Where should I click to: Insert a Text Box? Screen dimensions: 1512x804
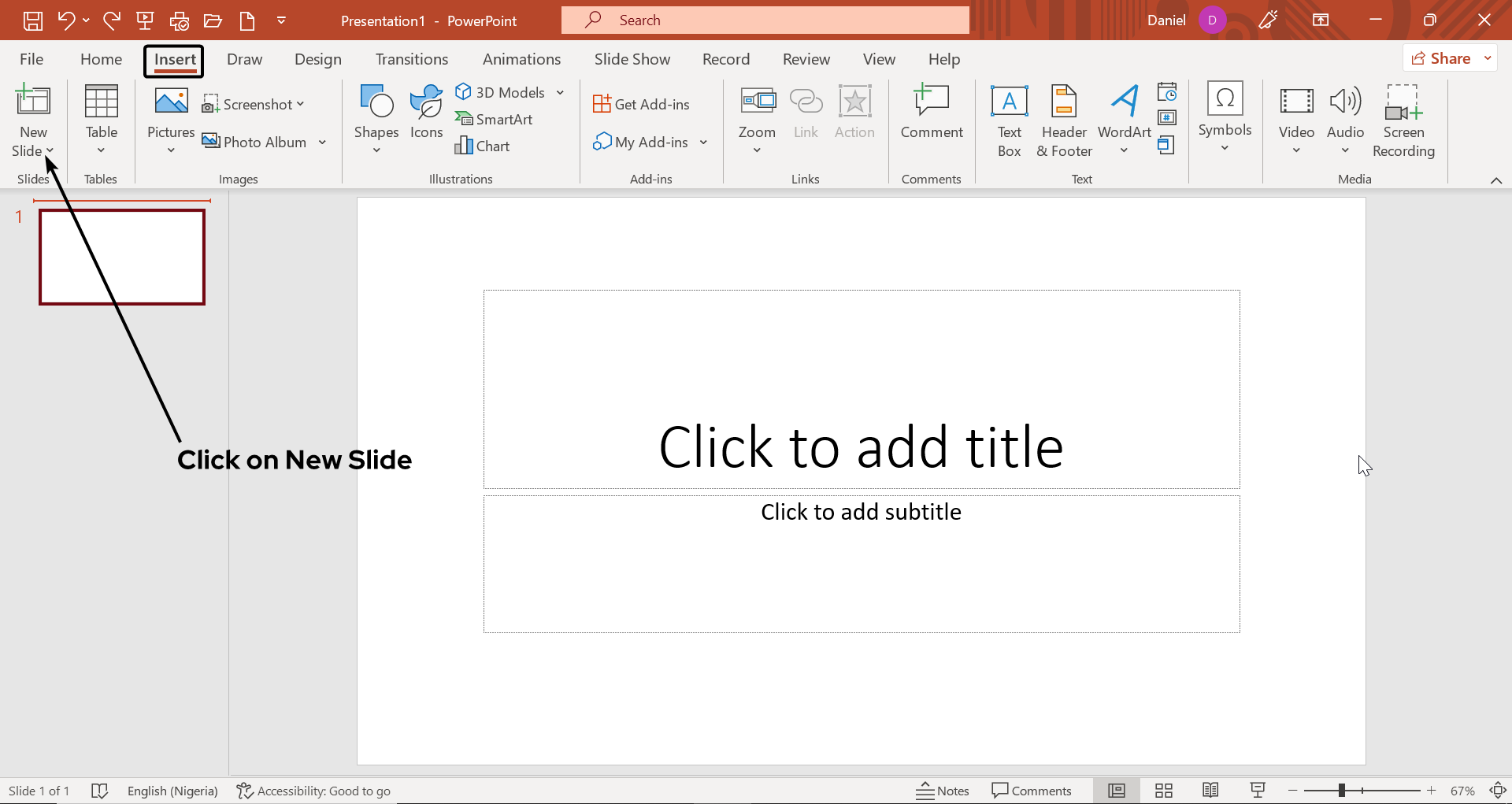coord(1010,118)
